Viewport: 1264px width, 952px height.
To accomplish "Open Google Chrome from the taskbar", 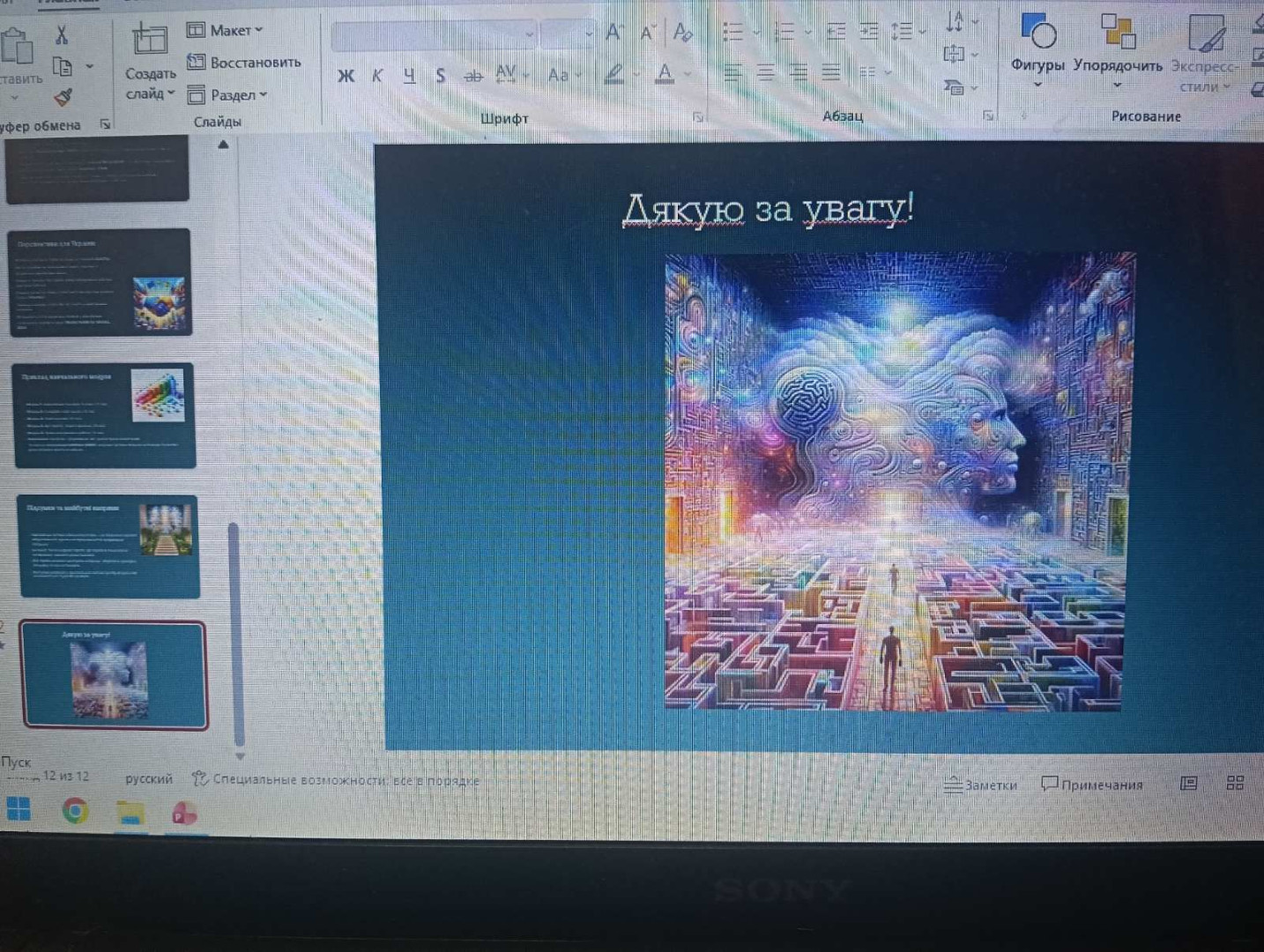I will click(x=76, y=810).
